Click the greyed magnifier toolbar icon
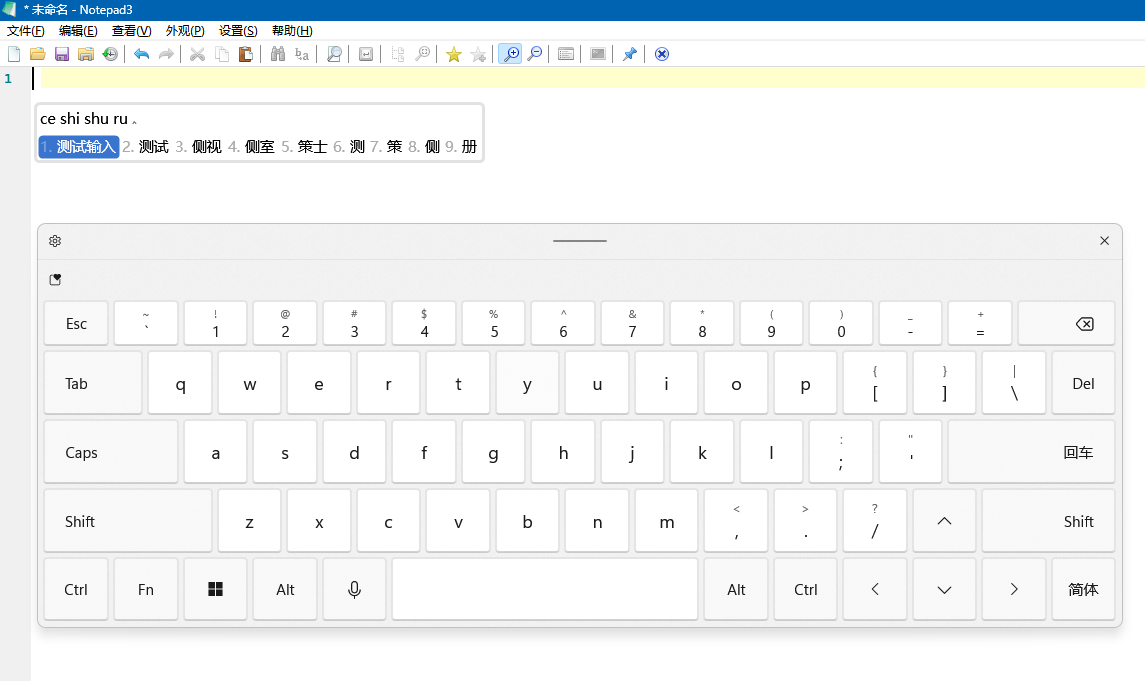Viewport: 1145px width, 681px height. pyautogui.click(x=422, y=54)
